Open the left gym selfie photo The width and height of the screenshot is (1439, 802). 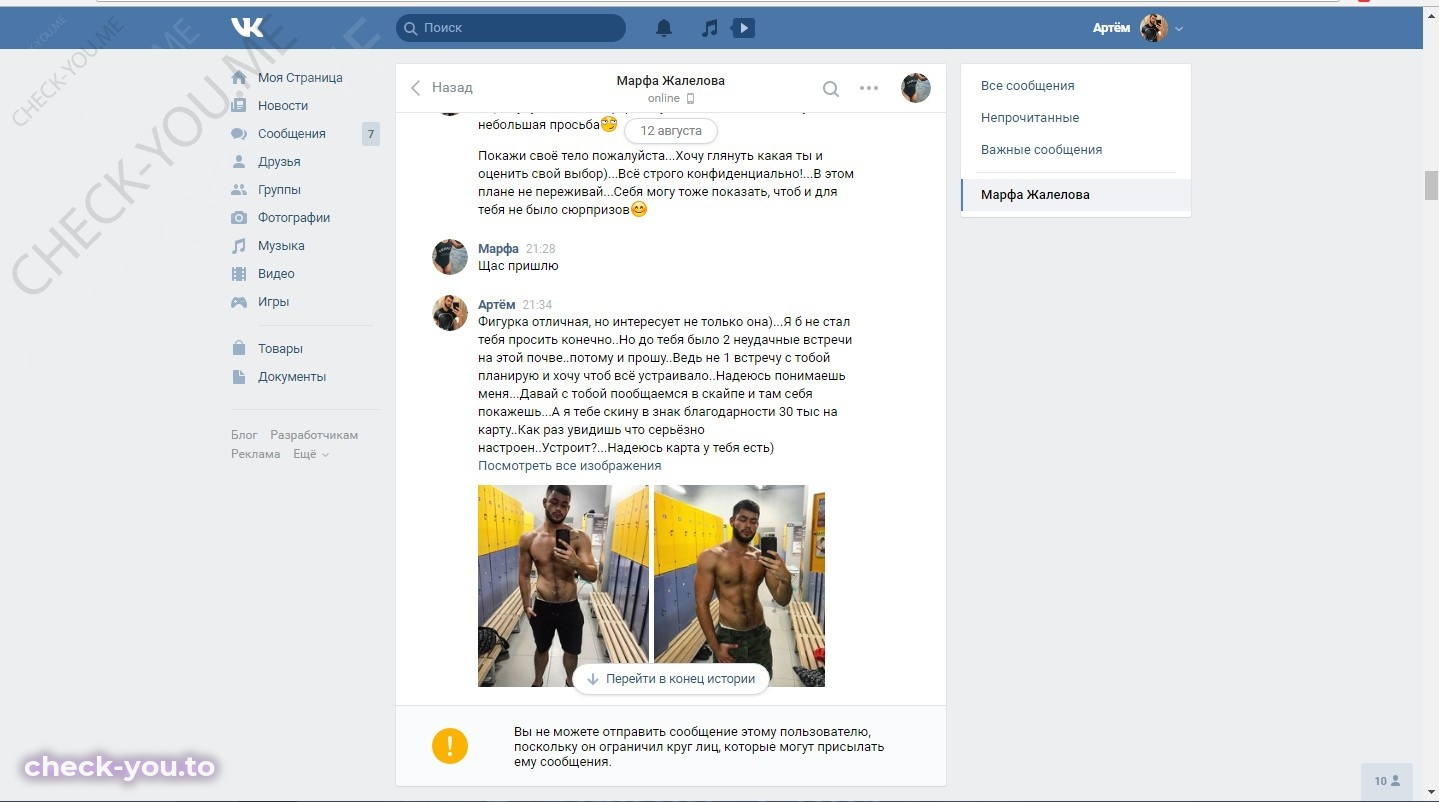click(563, 586)
